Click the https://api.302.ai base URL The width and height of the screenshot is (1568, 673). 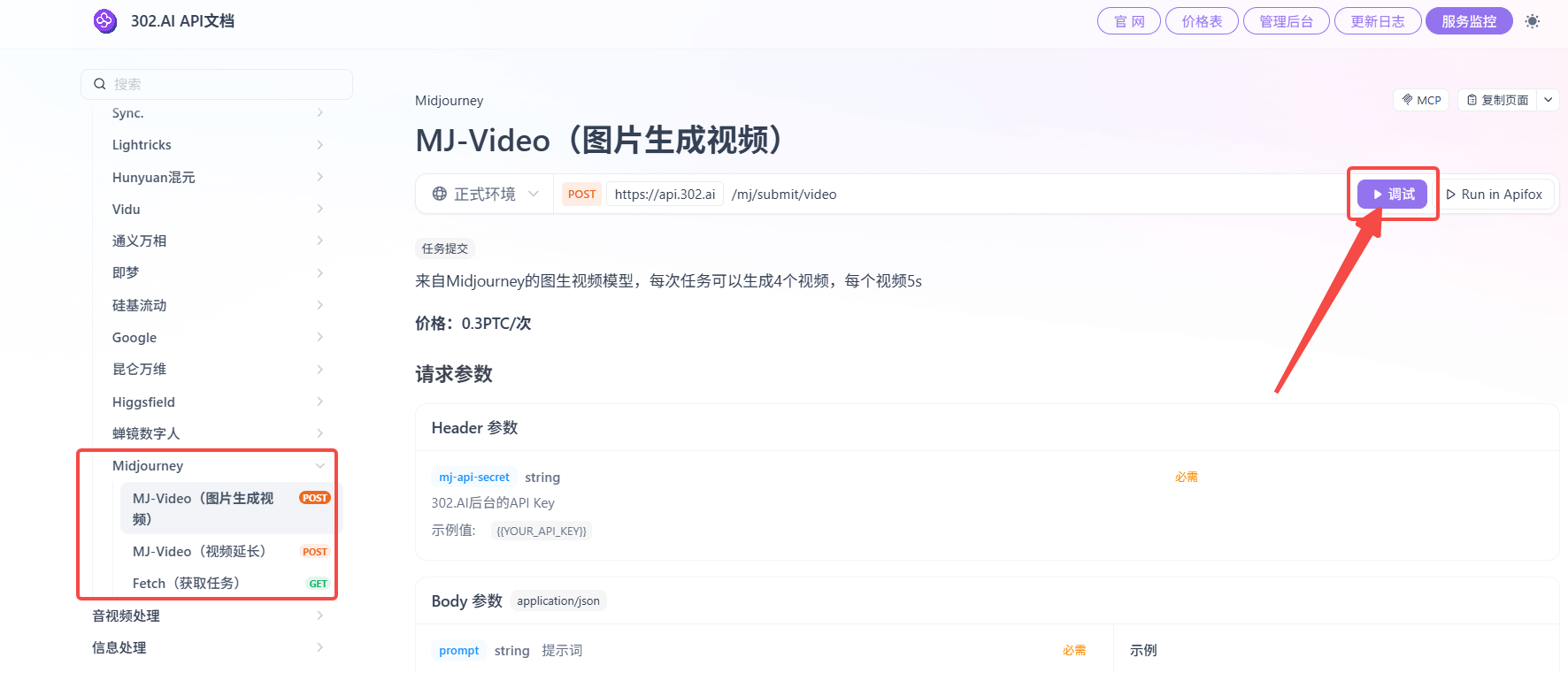tap(665, 194)
